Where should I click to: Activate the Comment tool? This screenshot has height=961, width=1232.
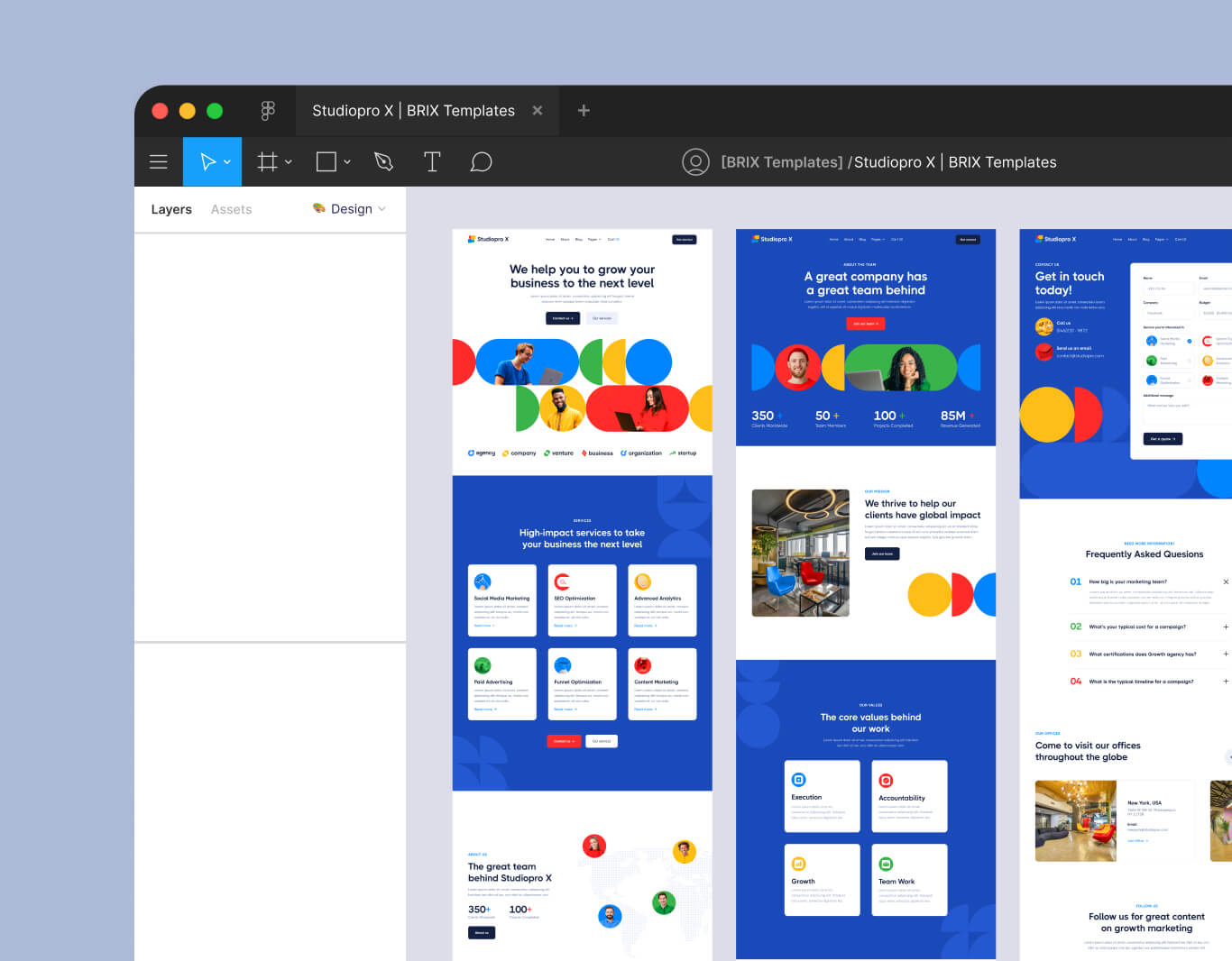pos(481,161)
